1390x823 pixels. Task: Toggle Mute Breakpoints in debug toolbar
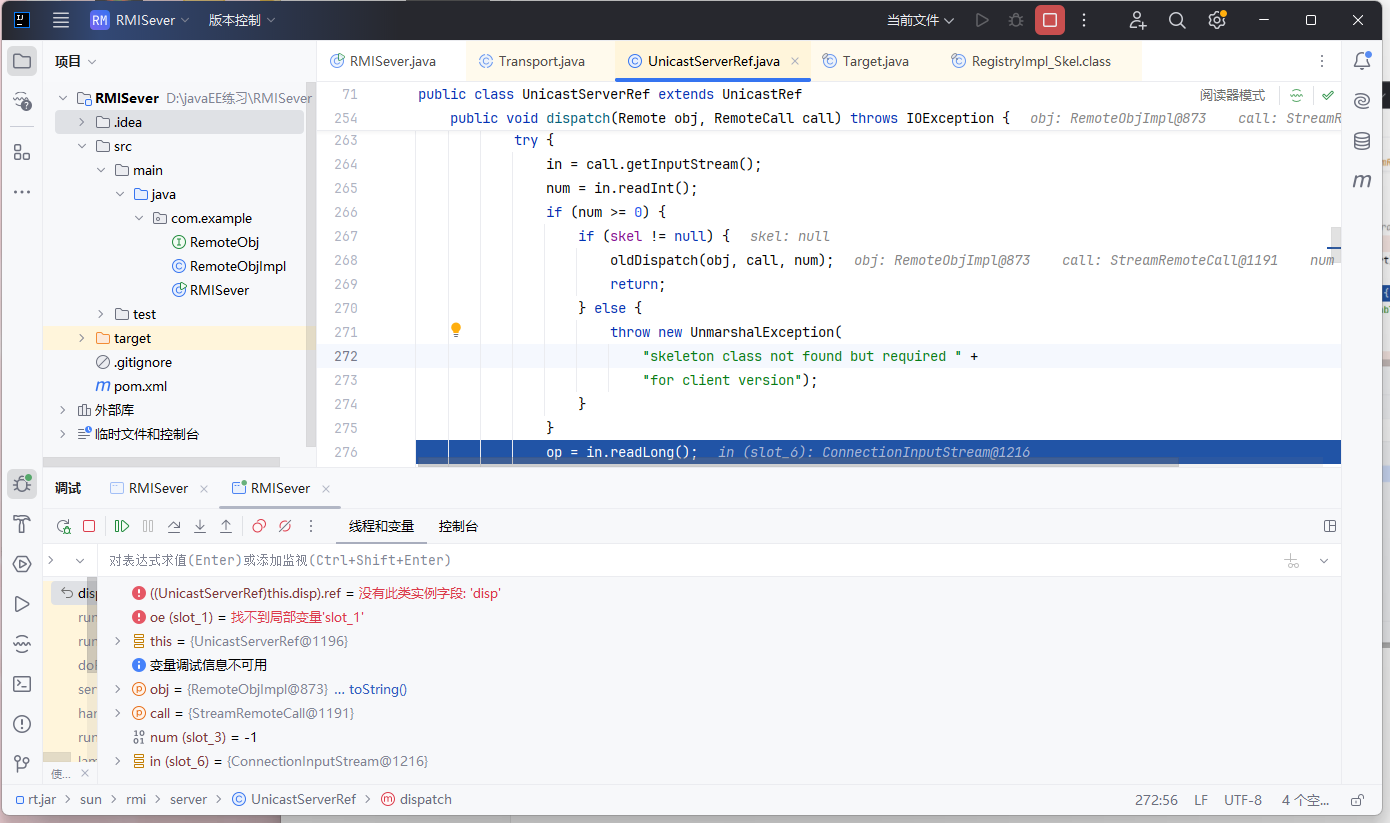(285, 526)
